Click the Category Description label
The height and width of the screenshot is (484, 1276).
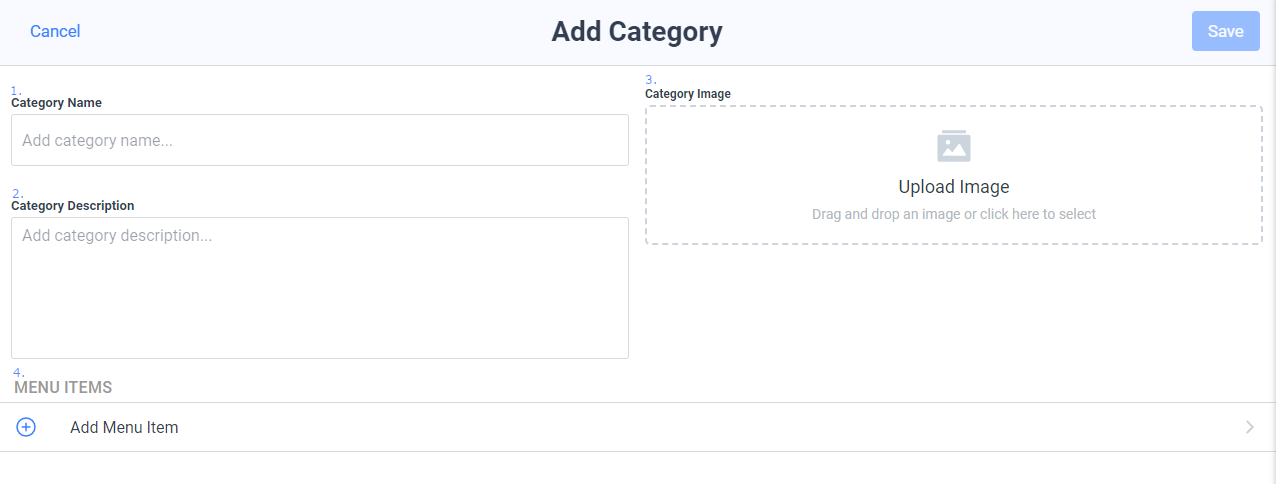click(x=72, y=205)
